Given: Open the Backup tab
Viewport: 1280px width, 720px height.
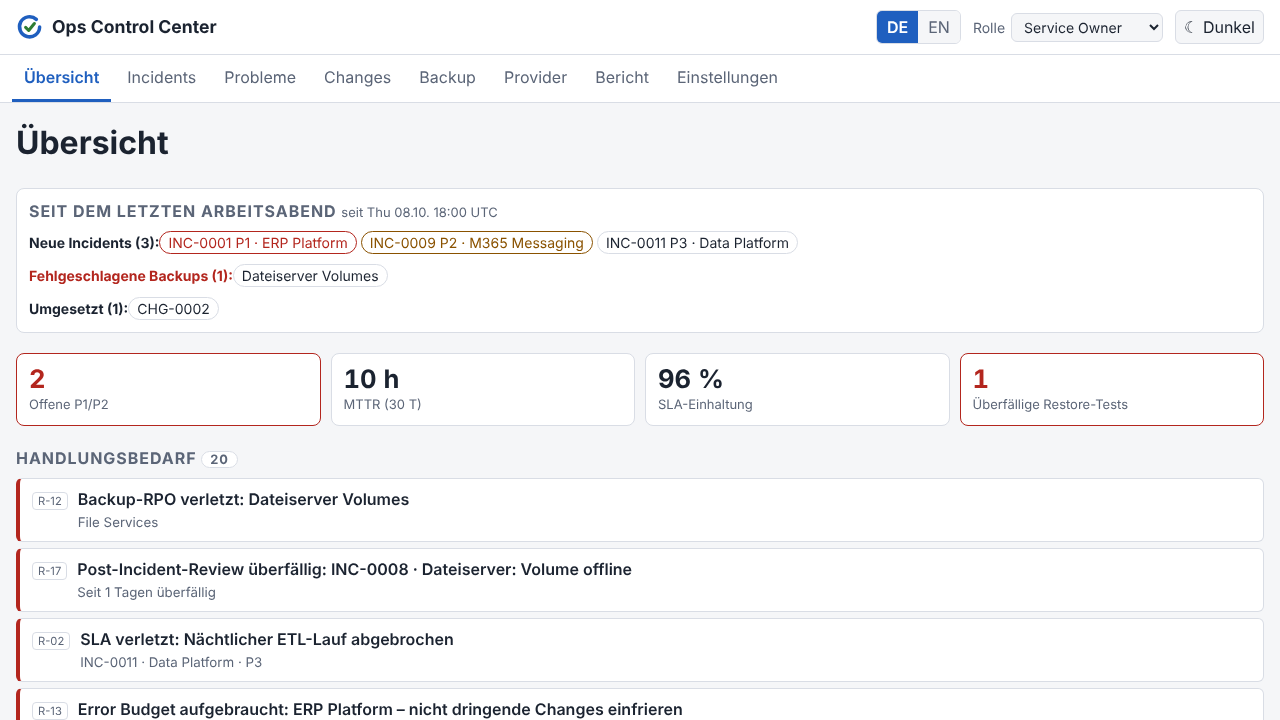Looking at the screenshot, I should 447,77.
